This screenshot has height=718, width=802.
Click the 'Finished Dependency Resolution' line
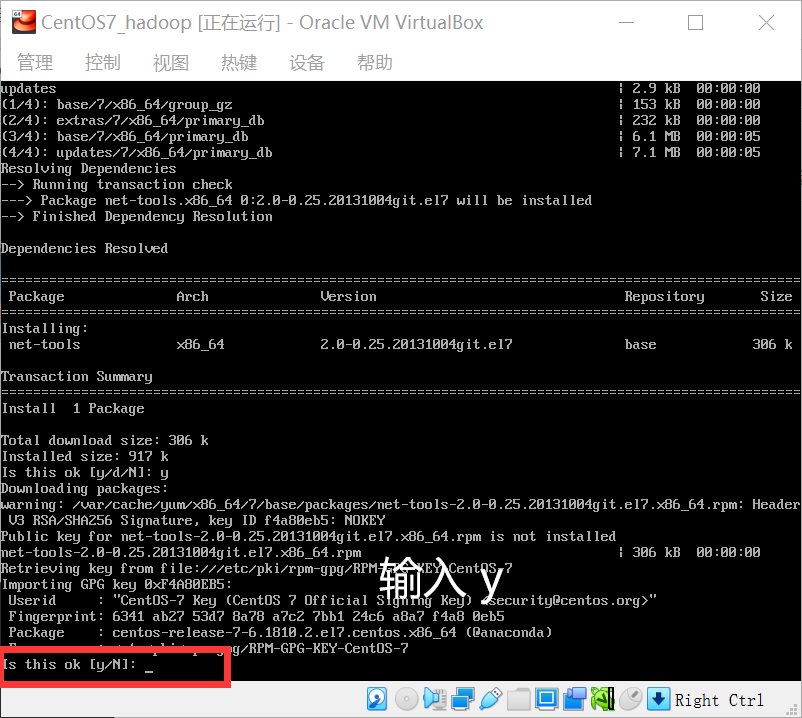coord(137,216)
